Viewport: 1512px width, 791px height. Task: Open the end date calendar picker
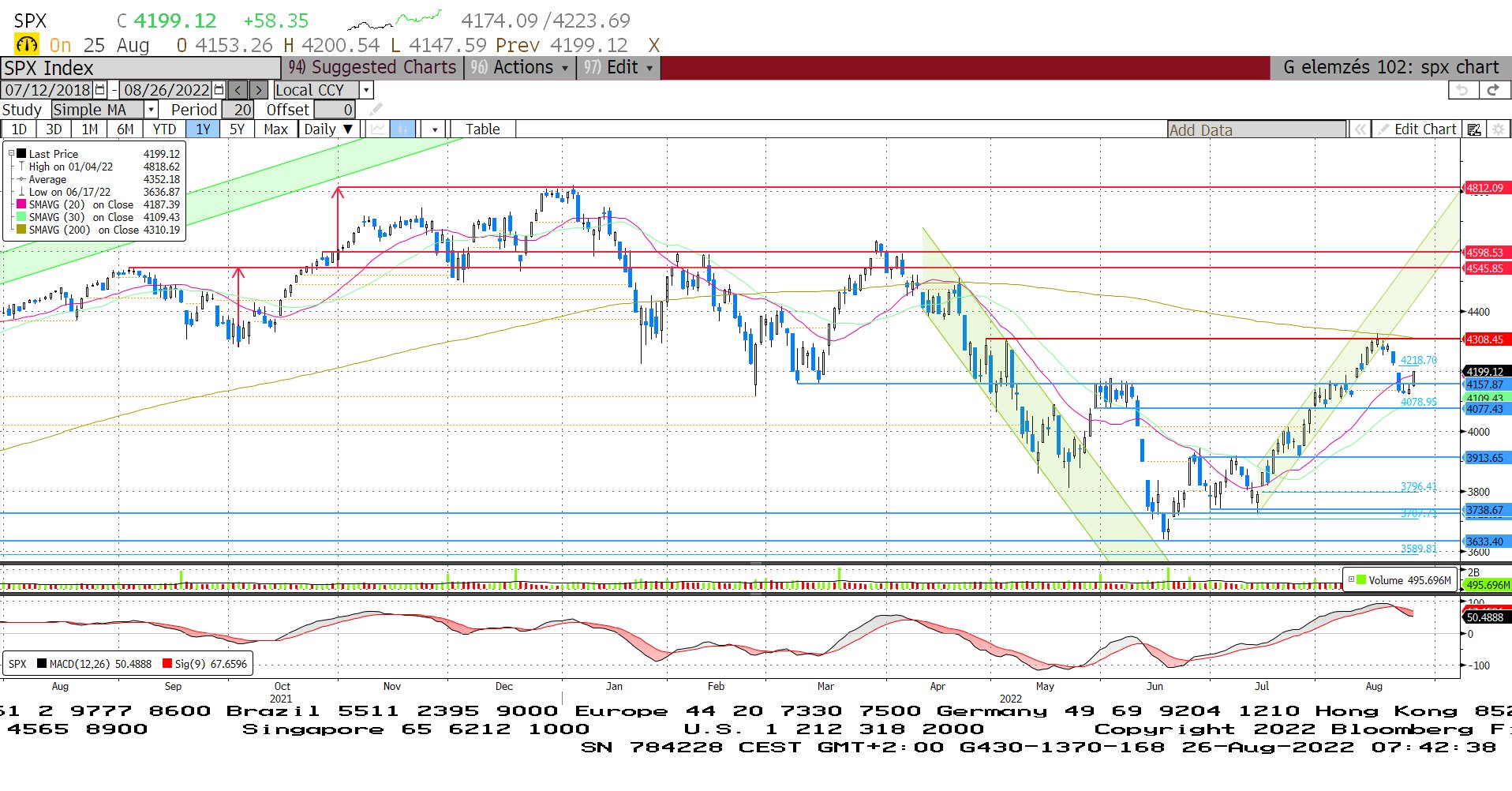(x=219, y=90)
